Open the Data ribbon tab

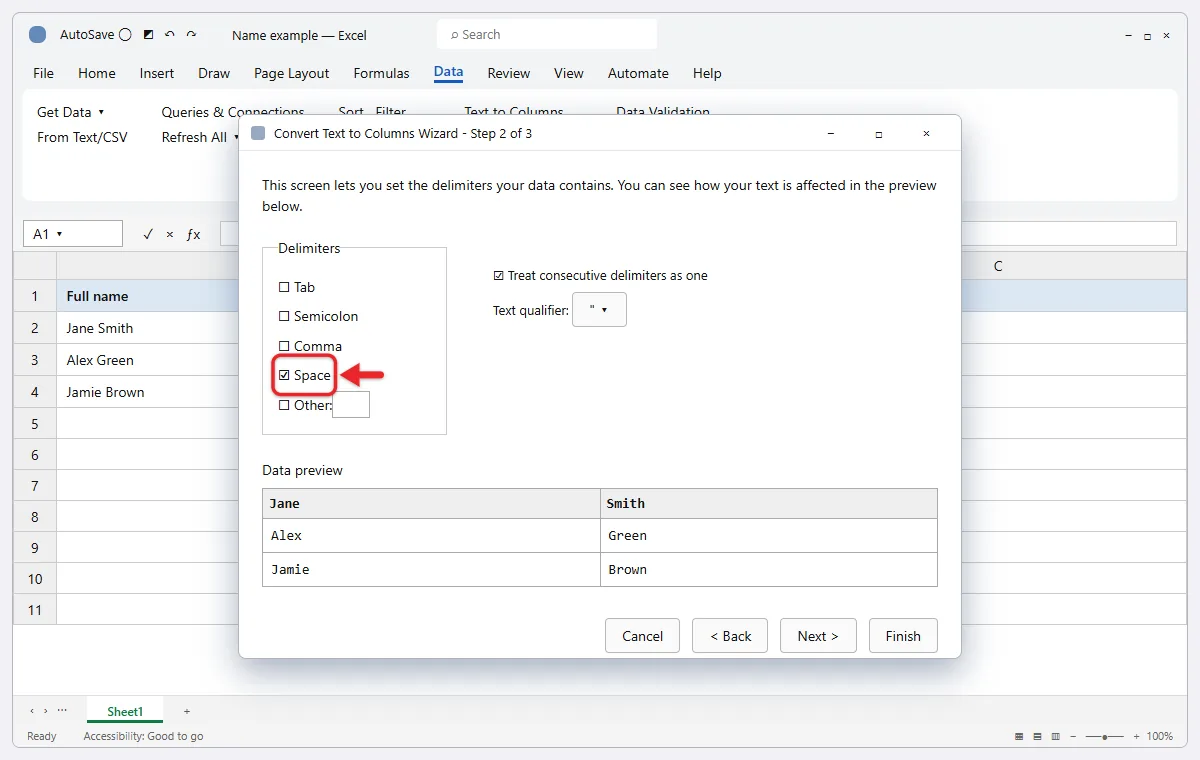pos(449,72)
